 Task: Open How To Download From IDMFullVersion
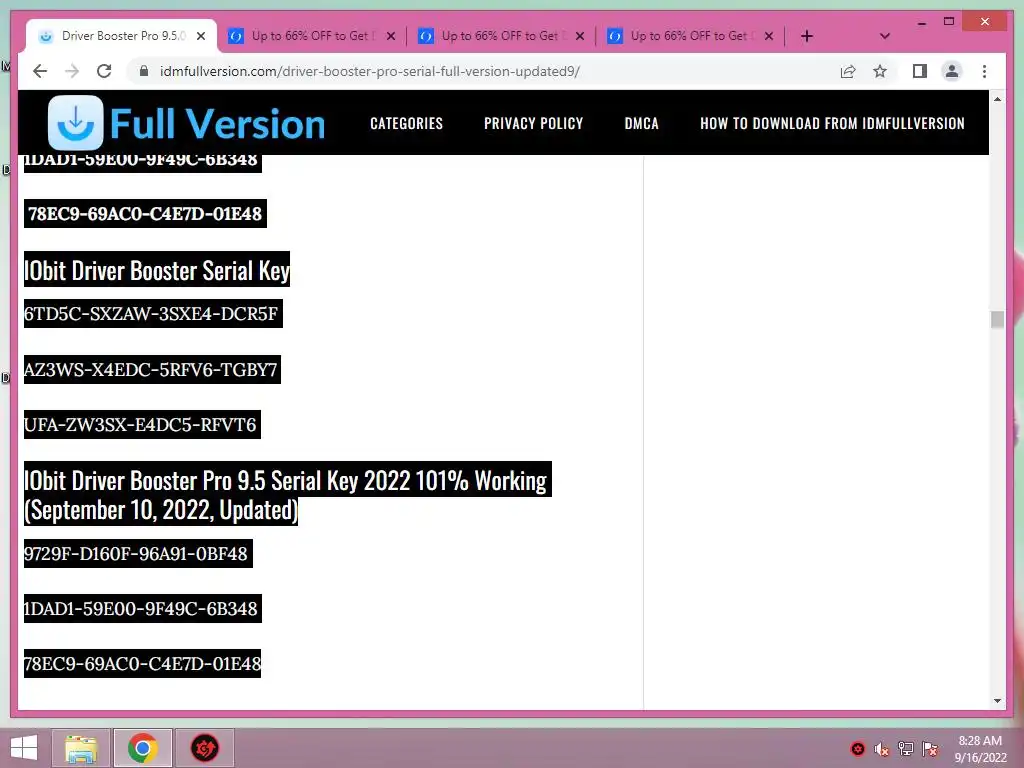tap(832, 123)
